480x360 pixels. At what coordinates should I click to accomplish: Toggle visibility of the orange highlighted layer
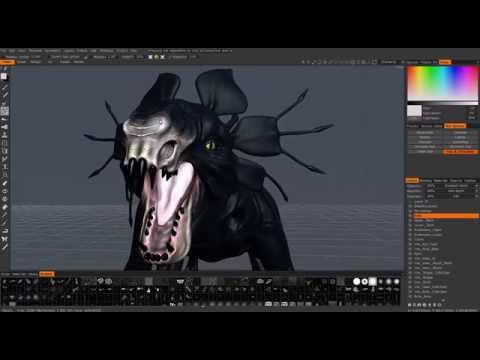(x=410, y=216)
